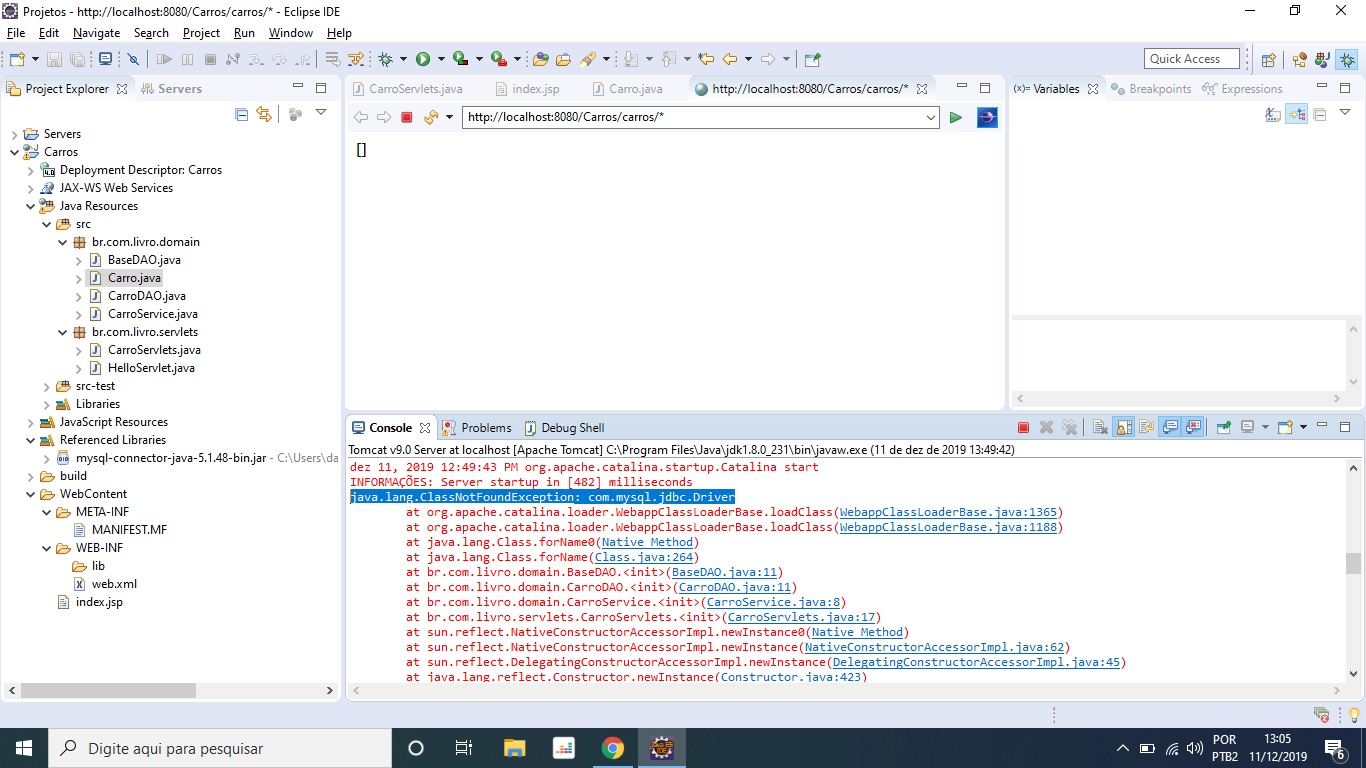
Task: Open the Class.java:264 stack trace link
Action: (x=645, y=557)
